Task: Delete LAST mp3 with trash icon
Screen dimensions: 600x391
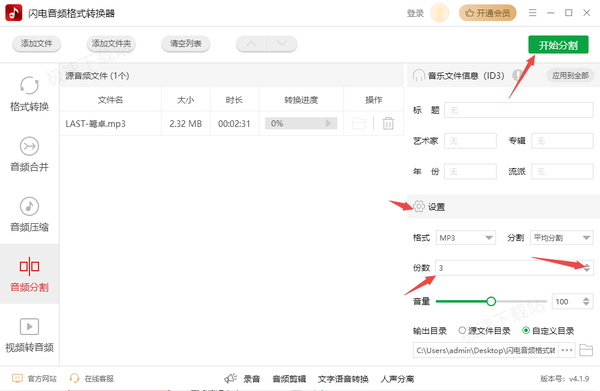Action: tap(388, 124)
